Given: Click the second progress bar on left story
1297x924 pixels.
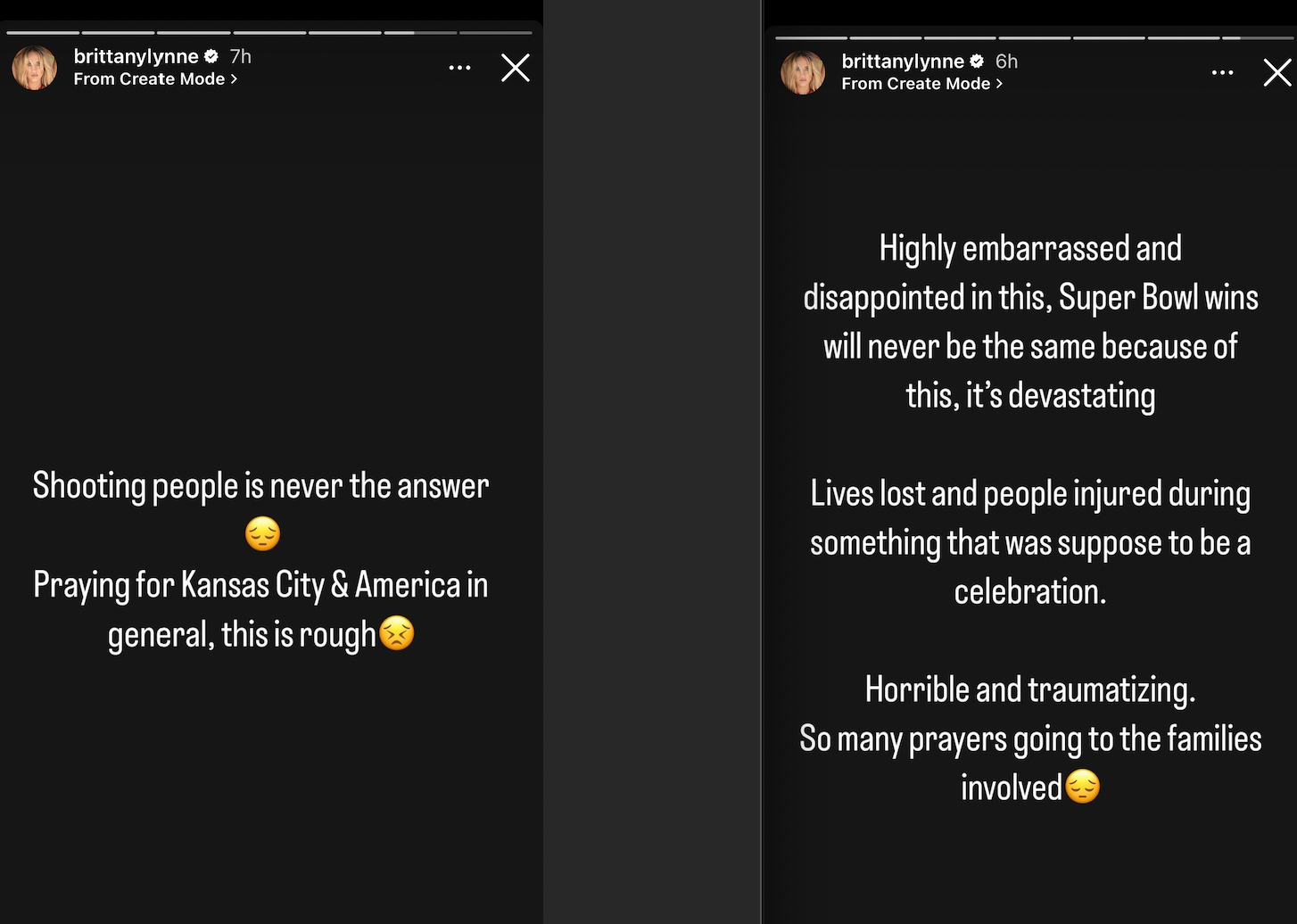Looking at the screenshot, I should tap(120, 34).
